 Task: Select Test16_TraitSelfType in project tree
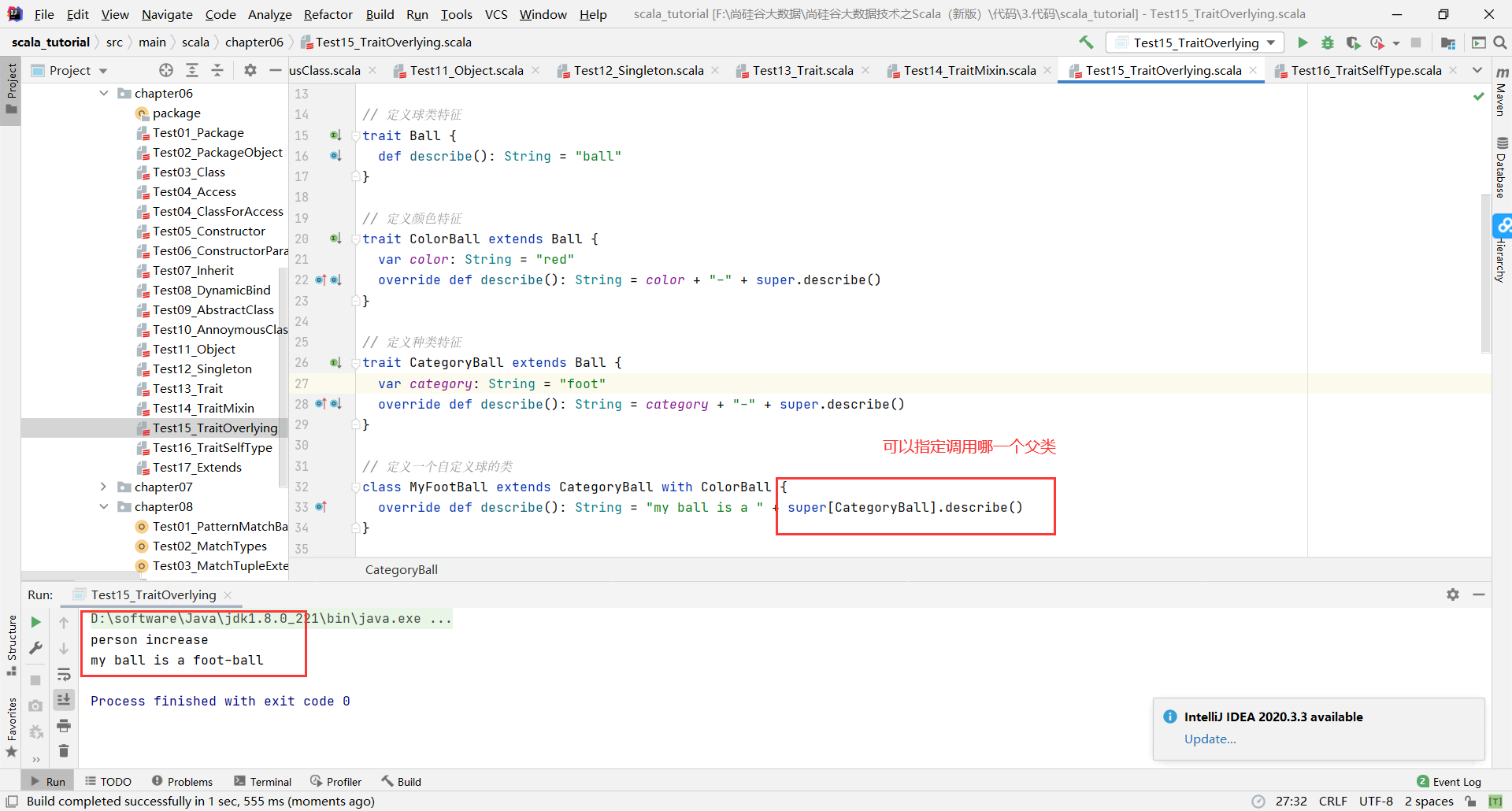212,447
